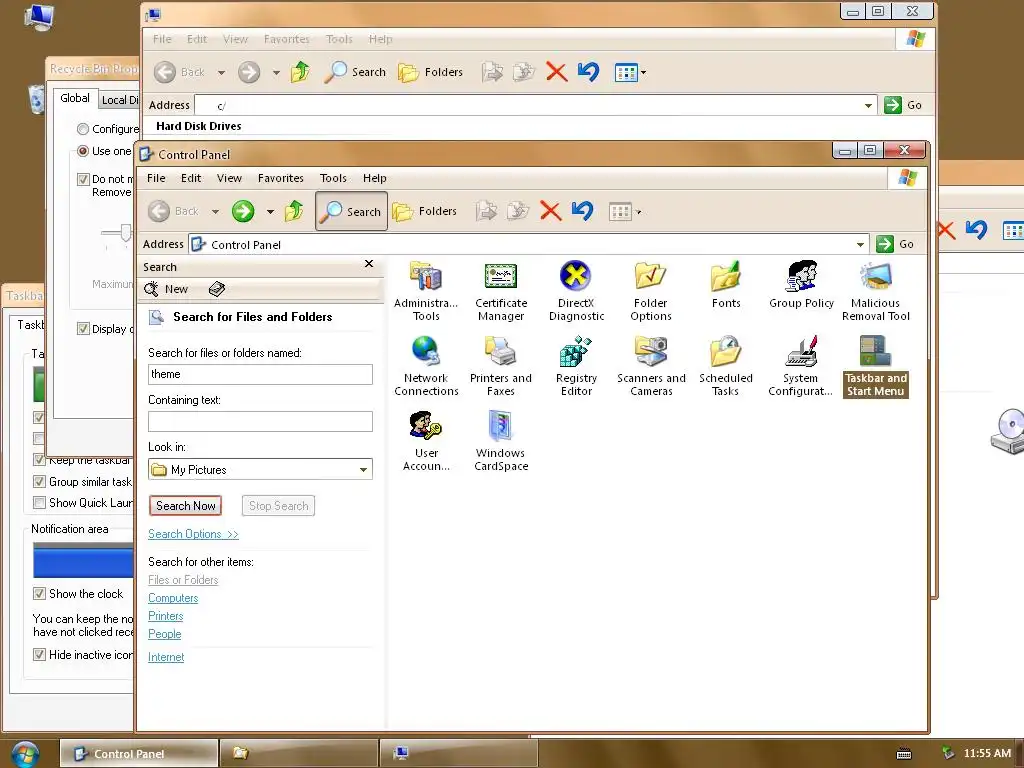Toggle Folders button in Control Panel toolbar
The width and height of the screenshot is (1024, 768).
click(x=424, y=211)
